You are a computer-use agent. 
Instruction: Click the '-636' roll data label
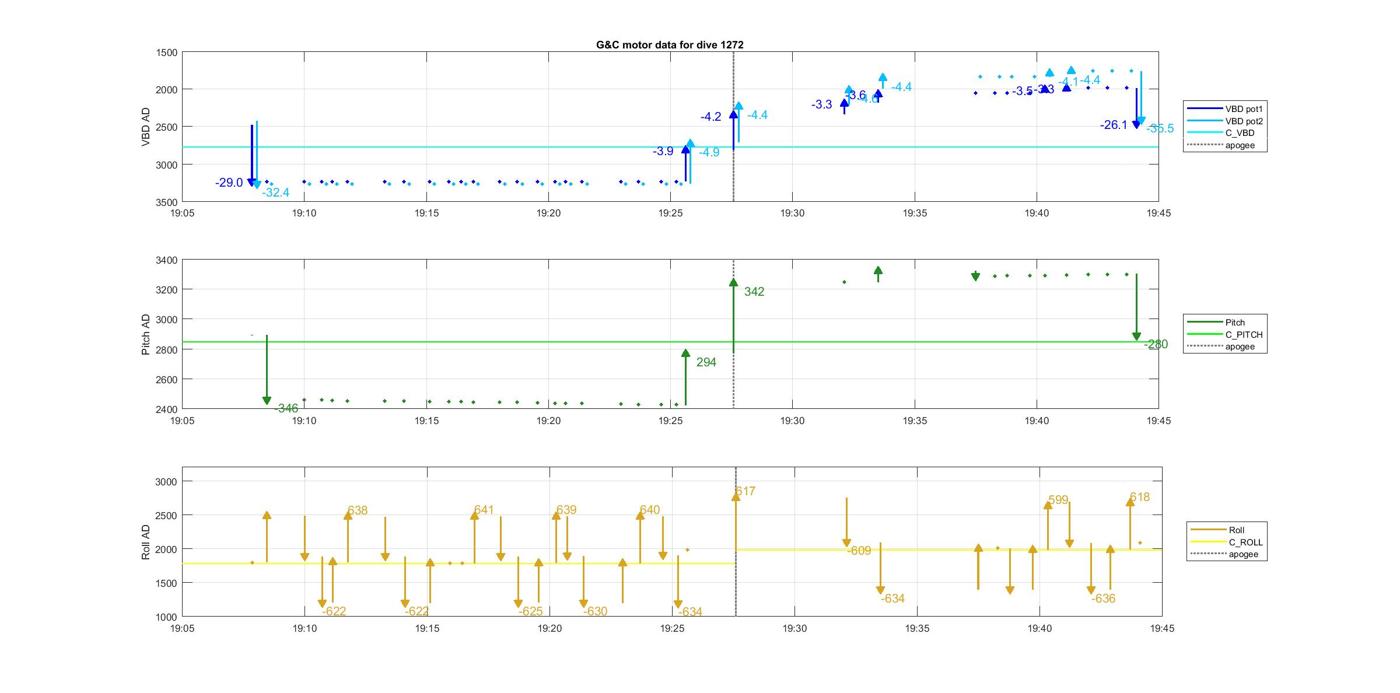(x=1103, y=599)
